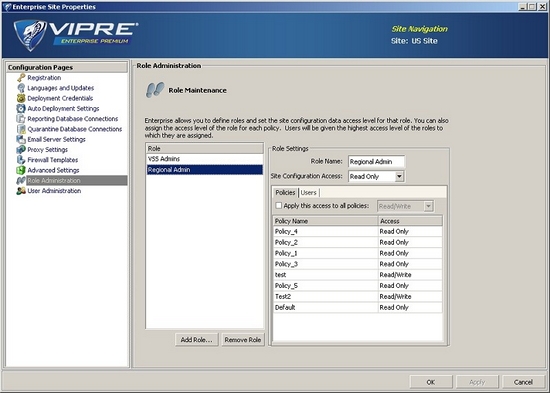Click the Languages and Updates icon
This screenshot has width=550, height=393.
click(x=21, y=88)
